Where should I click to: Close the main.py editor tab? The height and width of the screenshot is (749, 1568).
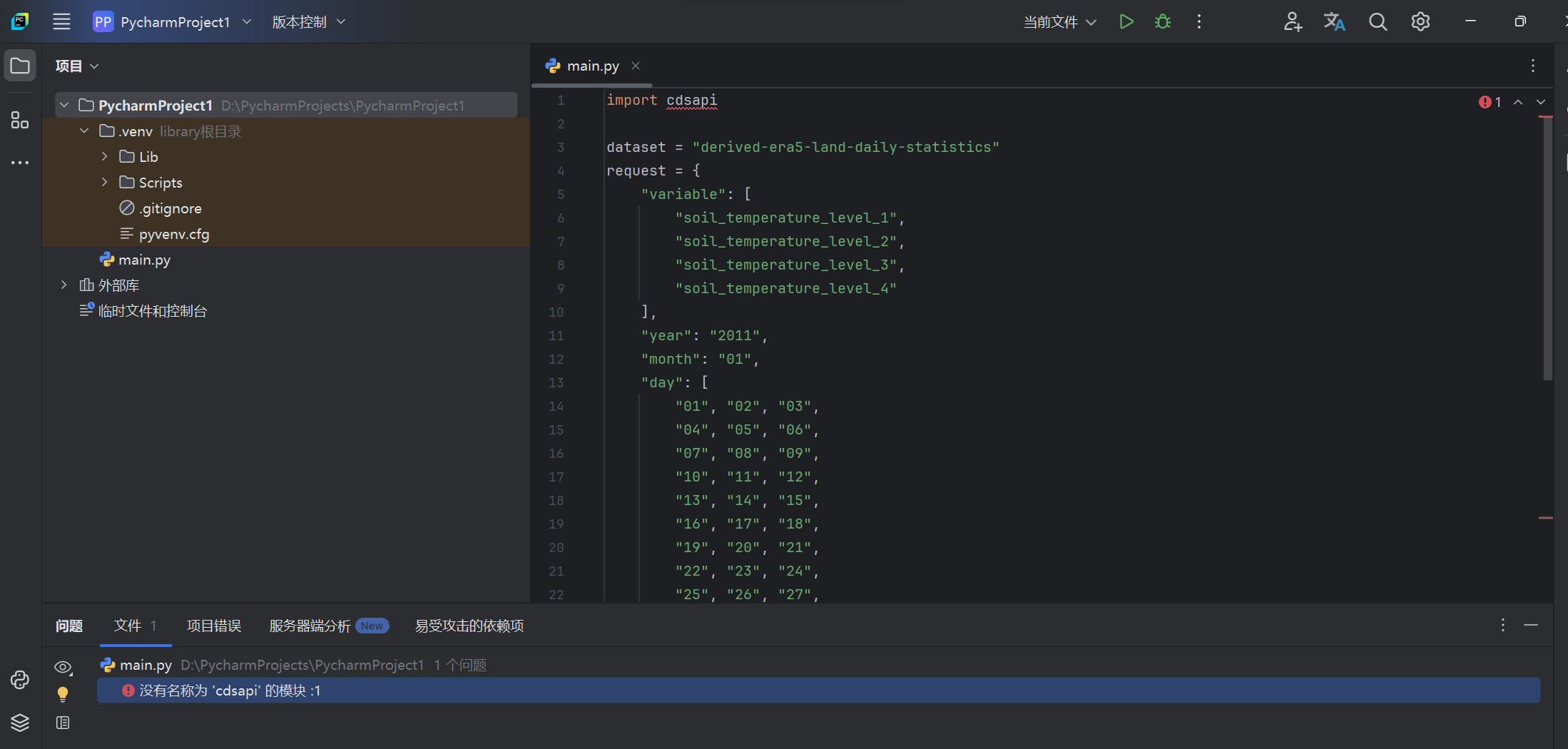pos(635,66)
